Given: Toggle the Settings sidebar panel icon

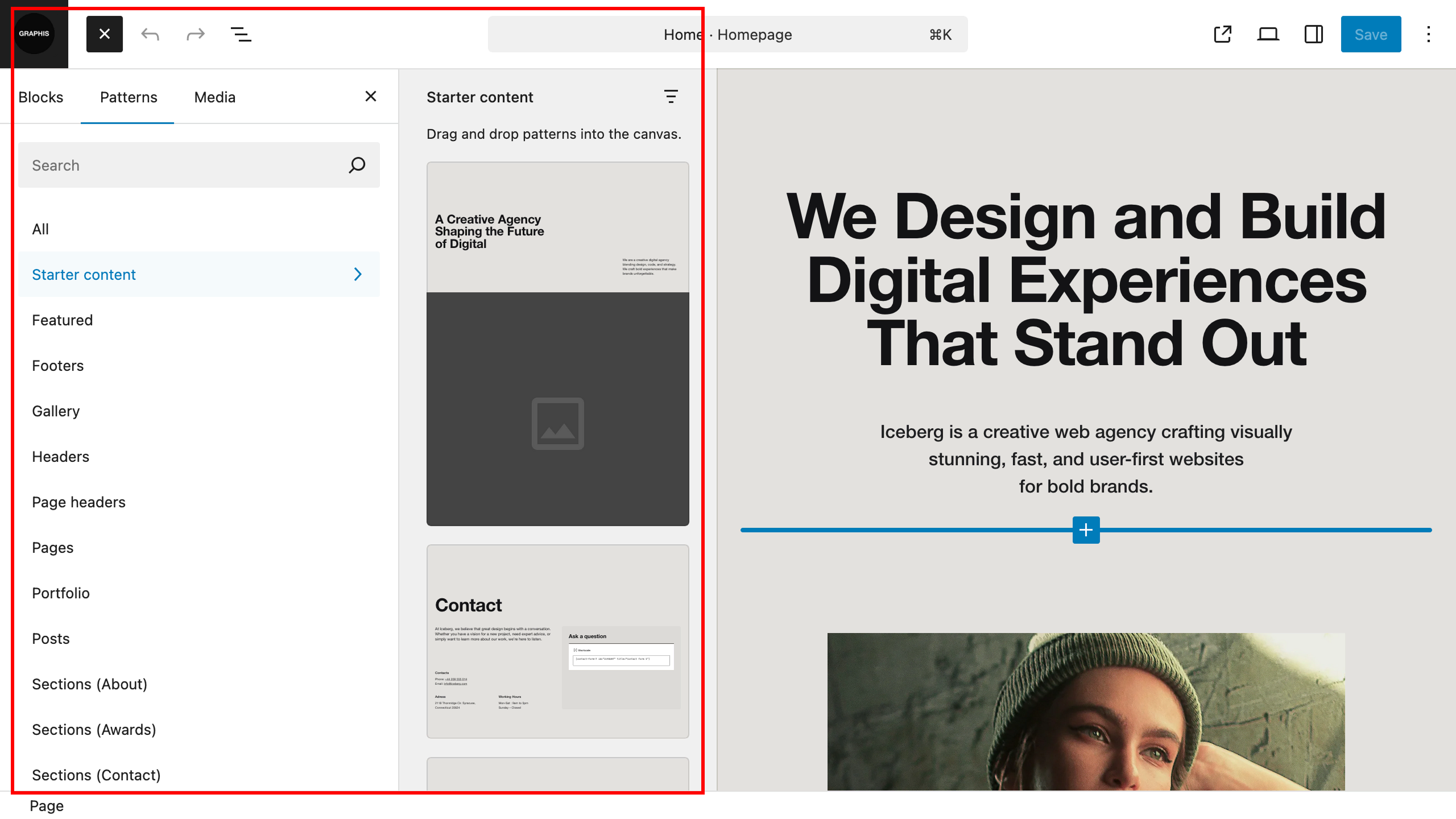Looking at the screenshot, I should pyautogui.click(x=1314, y=34).
